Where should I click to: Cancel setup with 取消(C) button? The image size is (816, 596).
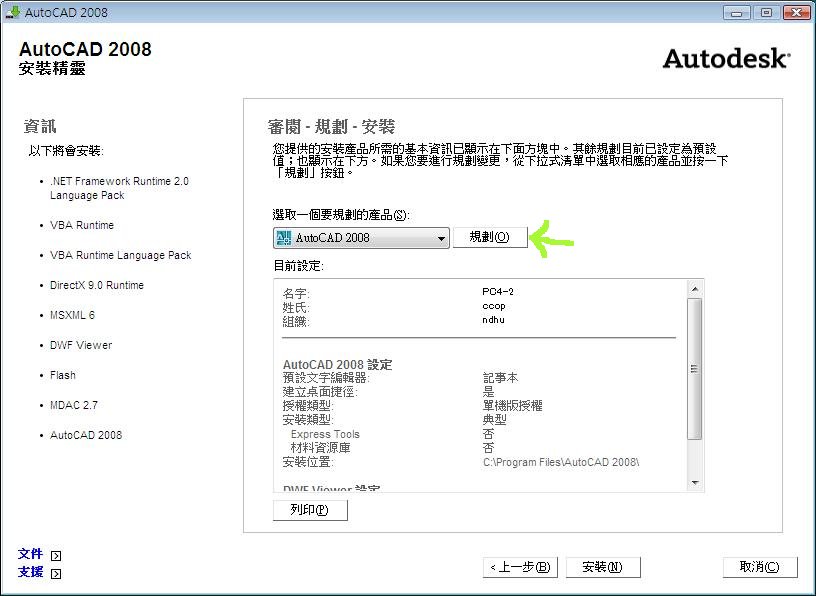point(760,567)
